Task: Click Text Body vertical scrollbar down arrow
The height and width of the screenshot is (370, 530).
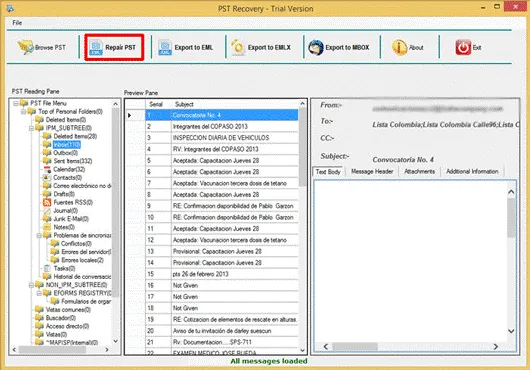Action: point(511,331)
